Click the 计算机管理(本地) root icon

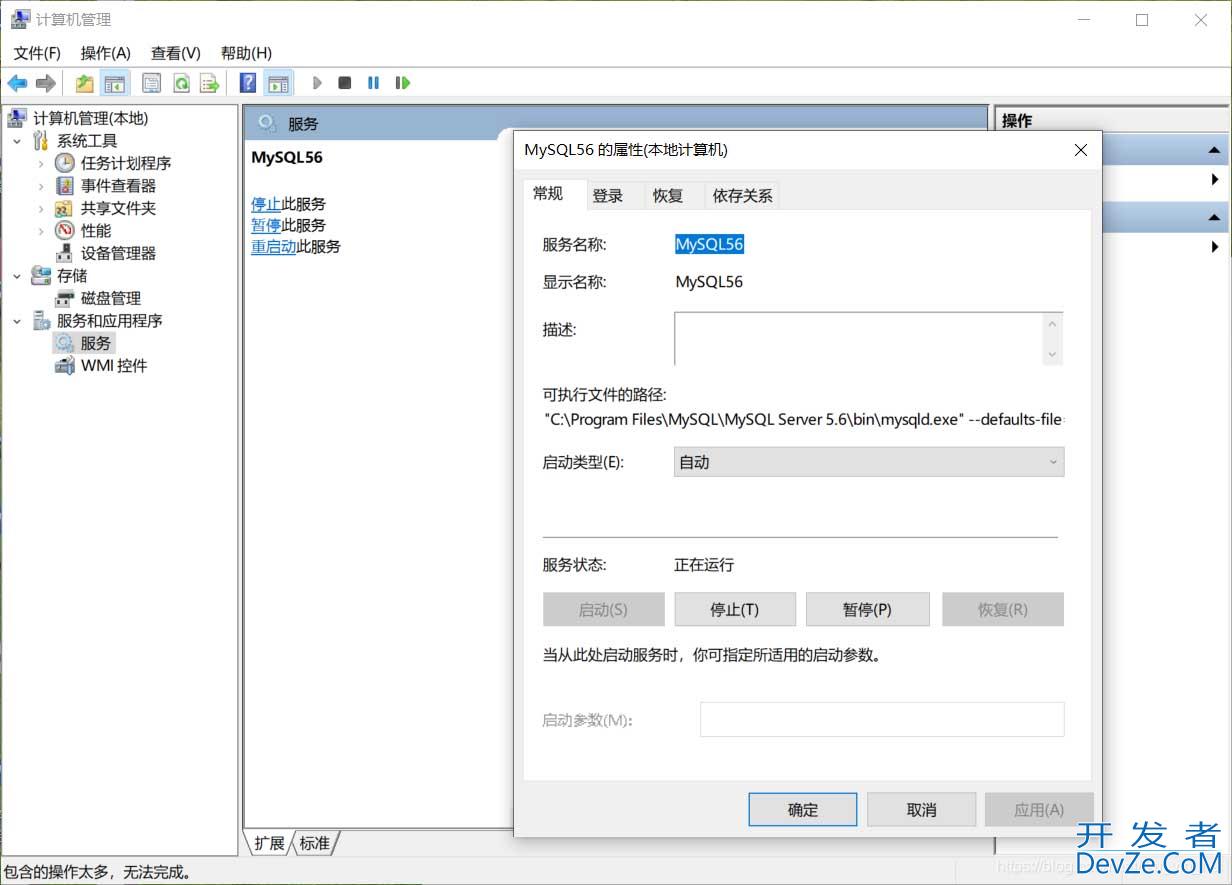pyautogui.click(x=17, y=119)
